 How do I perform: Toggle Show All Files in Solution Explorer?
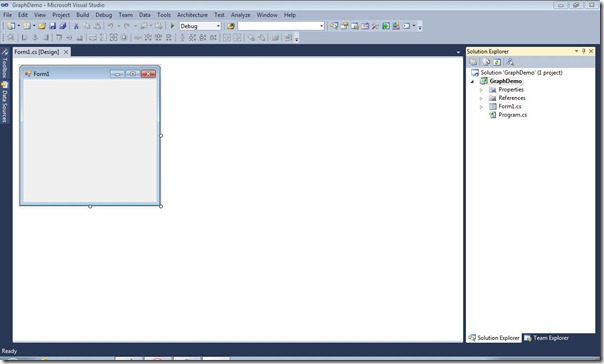click(x=487, y=62)
